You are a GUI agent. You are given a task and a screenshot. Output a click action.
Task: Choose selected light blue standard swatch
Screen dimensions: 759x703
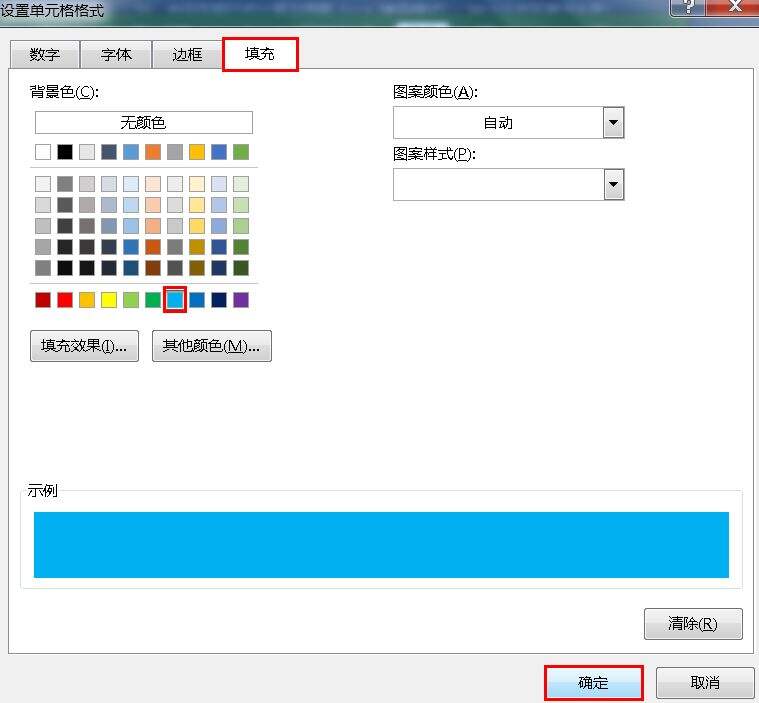[175, 300]
